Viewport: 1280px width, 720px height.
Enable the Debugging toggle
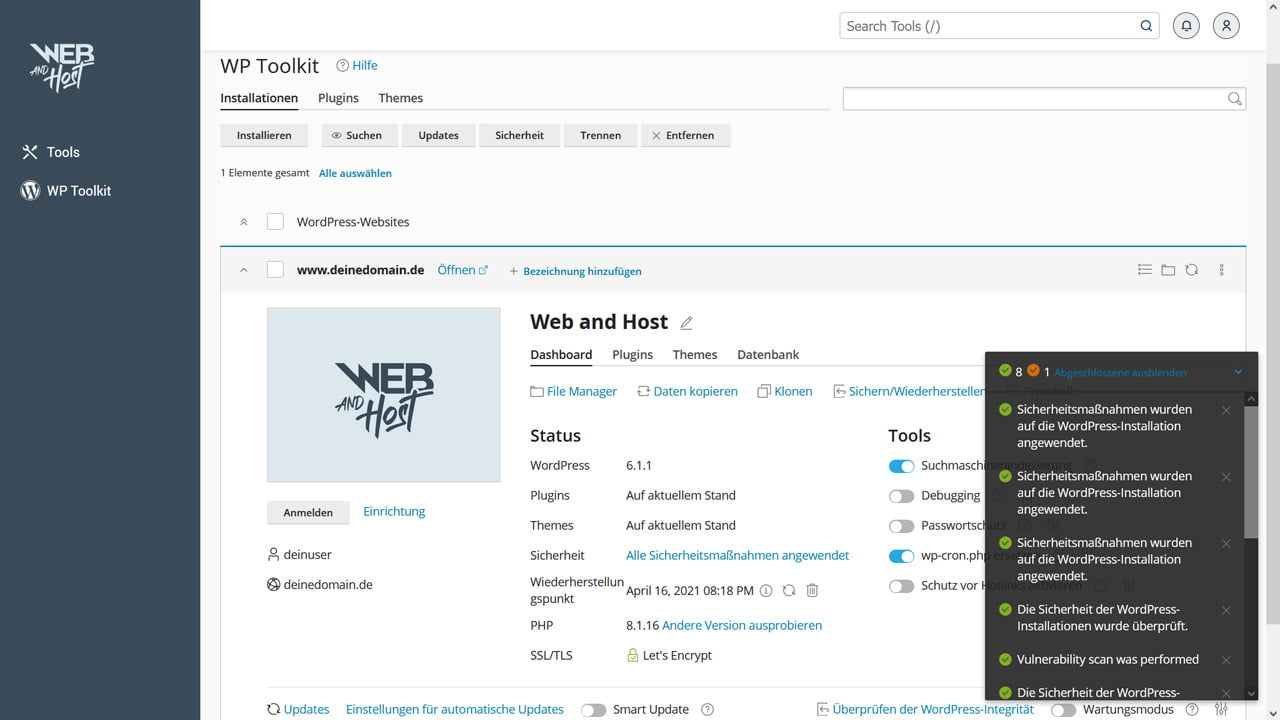coord(901,496)
